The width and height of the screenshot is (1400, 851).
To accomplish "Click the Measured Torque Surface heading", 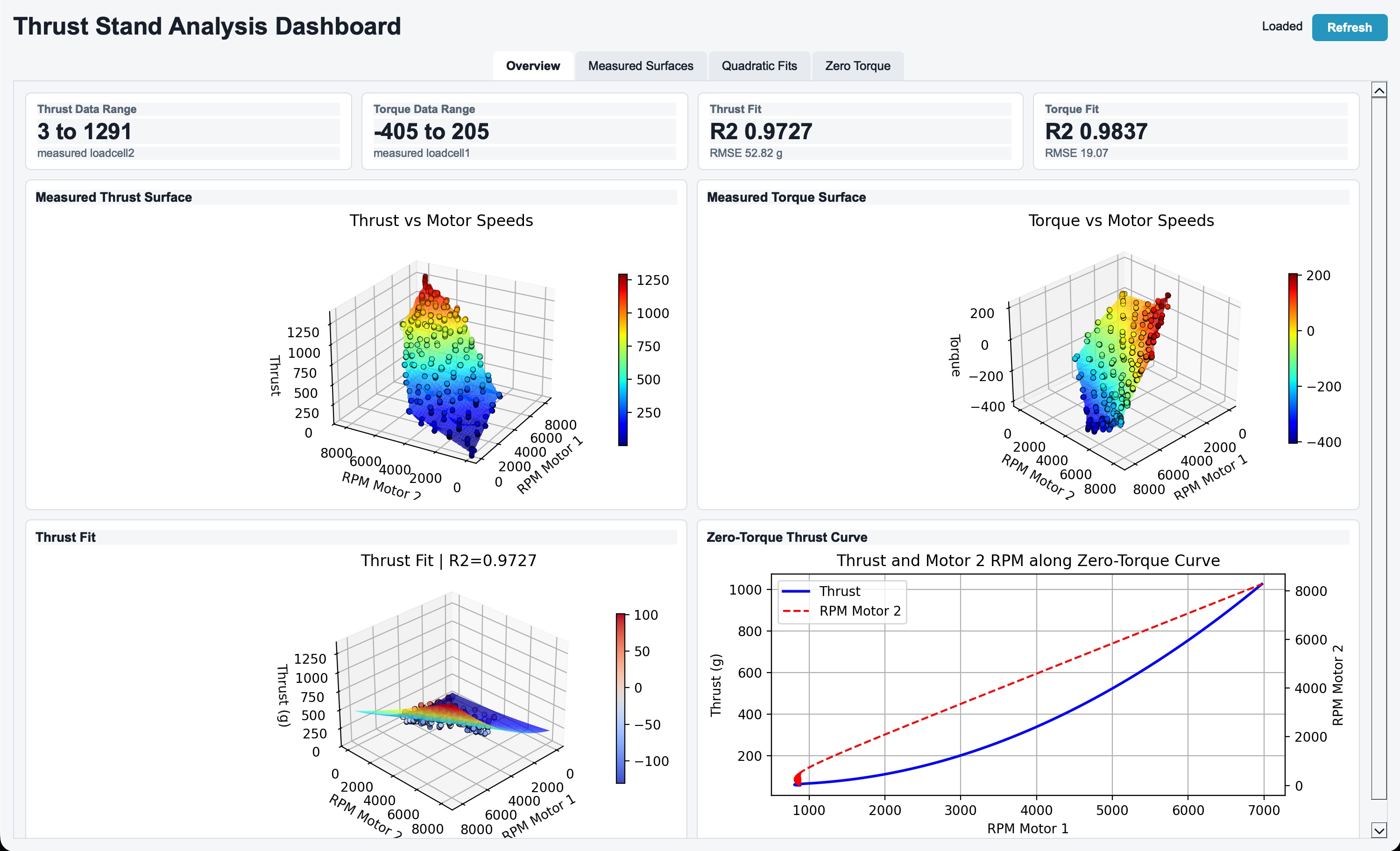I will (x=786, y=197).
